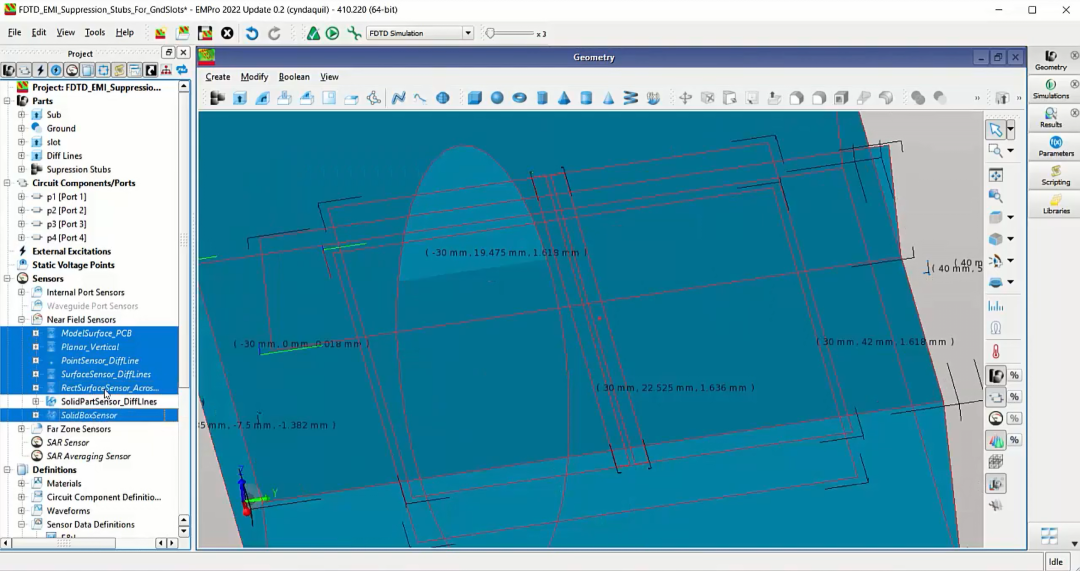Image resolution: width=1080 pixels, height=571 pixels.
Task: Click the x3 speed slider handle
Action: point(490,33)
